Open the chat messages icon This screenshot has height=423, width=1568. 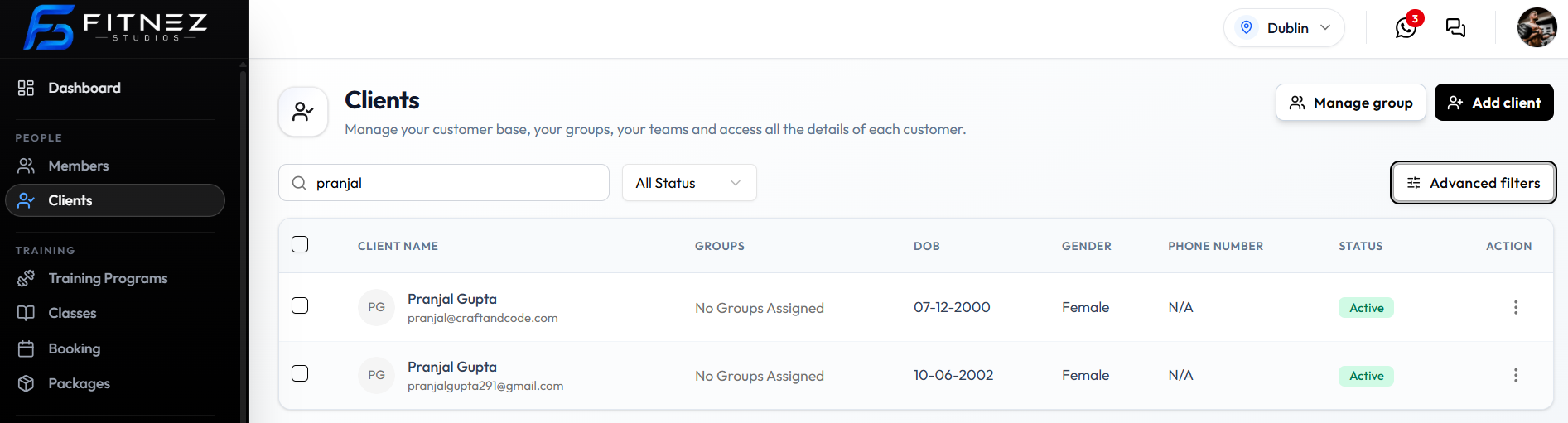(x=1455, y=28)
